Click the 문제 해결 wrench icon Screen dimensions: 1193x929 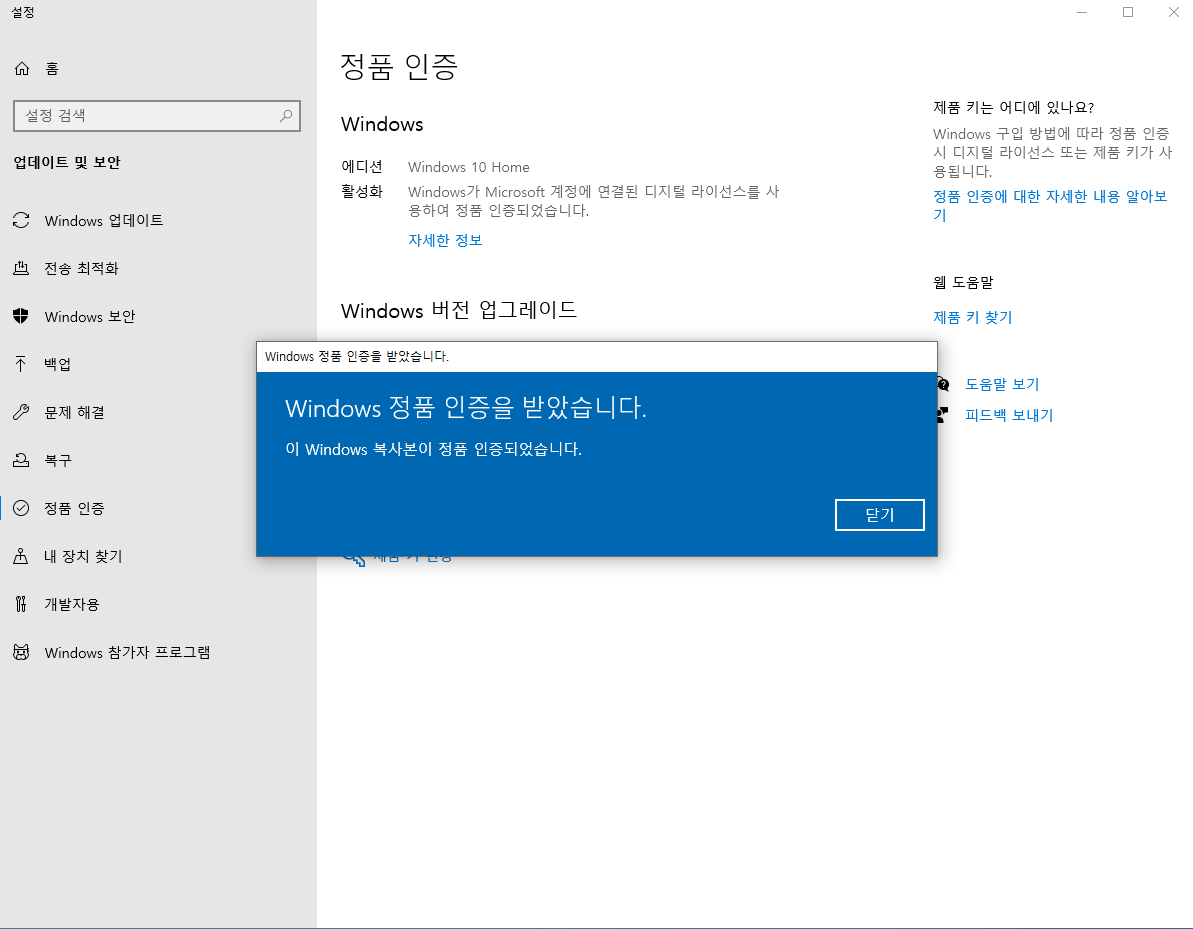tap(21, 412)
